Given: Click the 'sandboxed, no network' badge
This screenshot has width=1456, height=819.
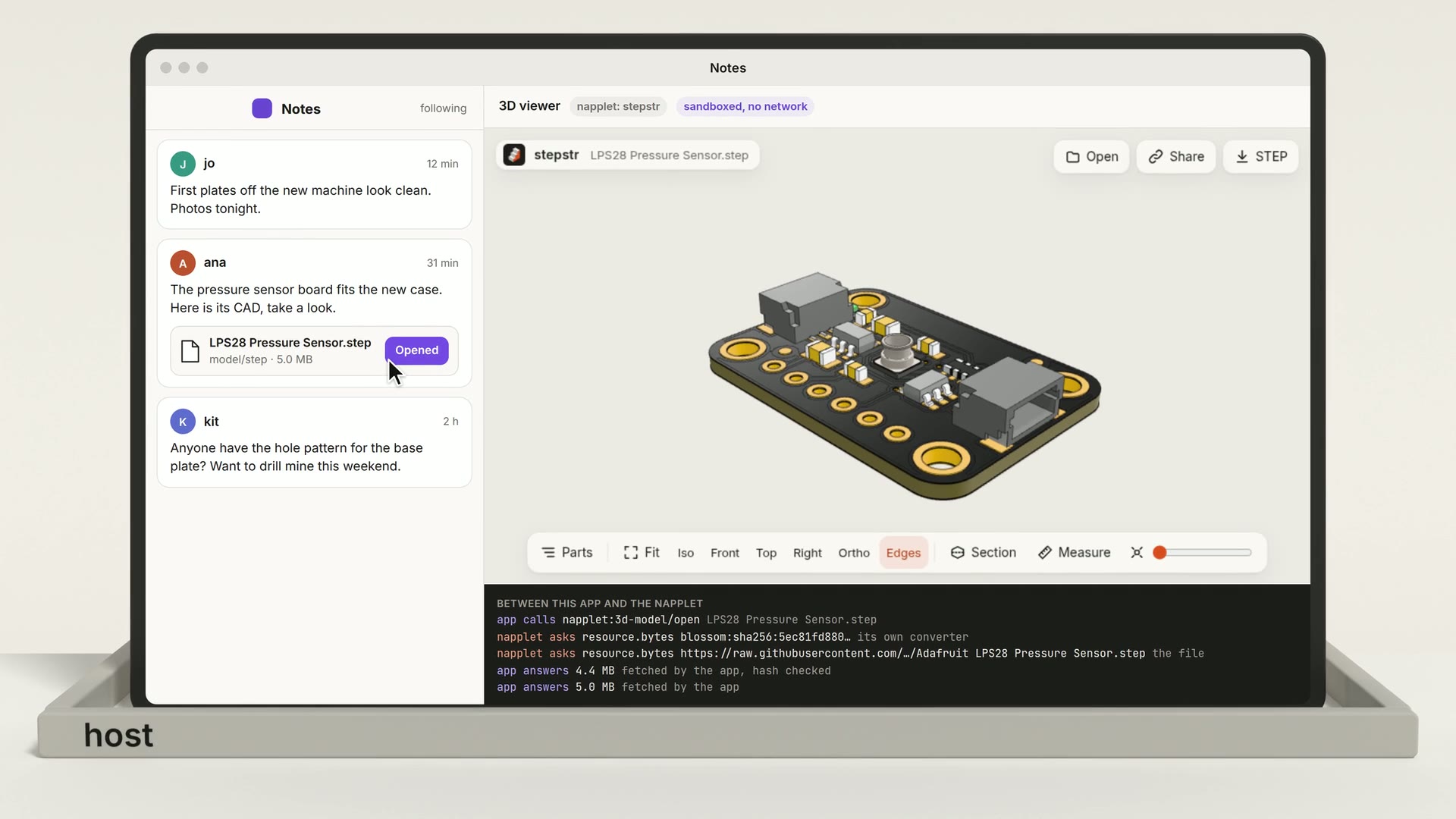Looking at the screenshot, I should point(745,106).
